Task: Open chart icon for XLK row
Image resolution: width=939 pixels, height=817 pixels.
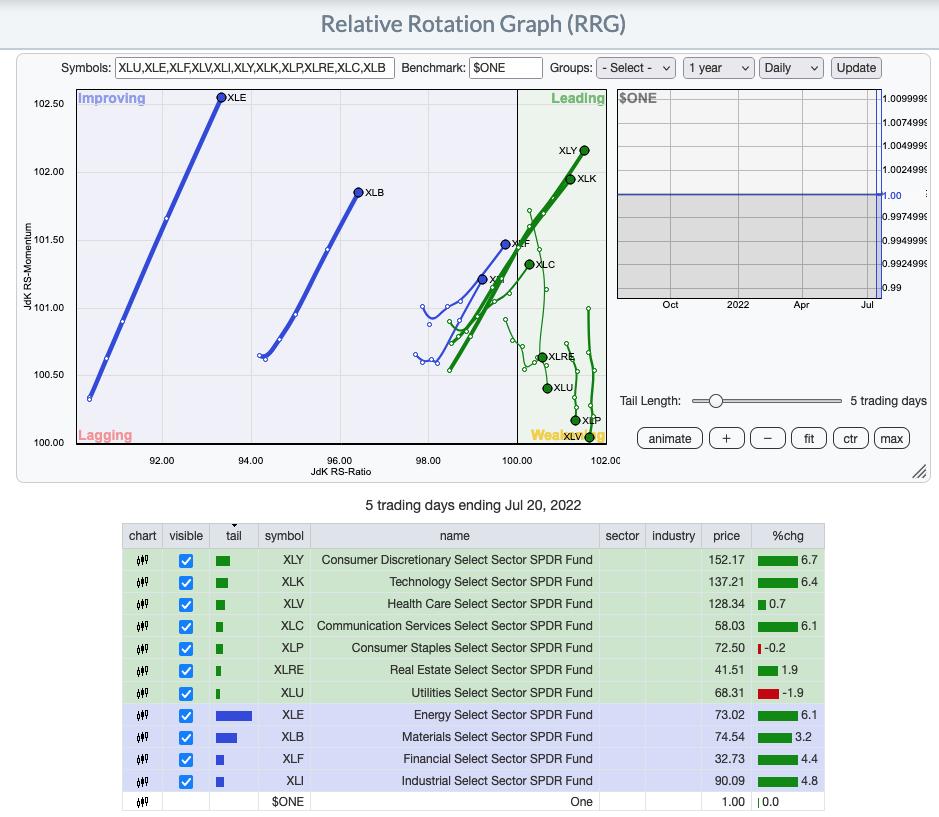Action: [x=142, y=582]
